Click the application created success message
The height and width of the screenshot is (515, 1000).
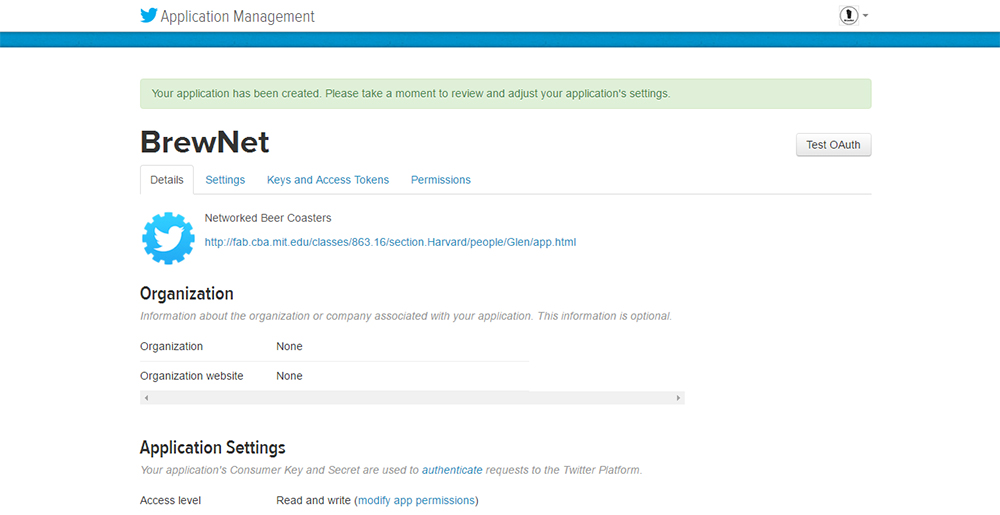coord(506,94)
